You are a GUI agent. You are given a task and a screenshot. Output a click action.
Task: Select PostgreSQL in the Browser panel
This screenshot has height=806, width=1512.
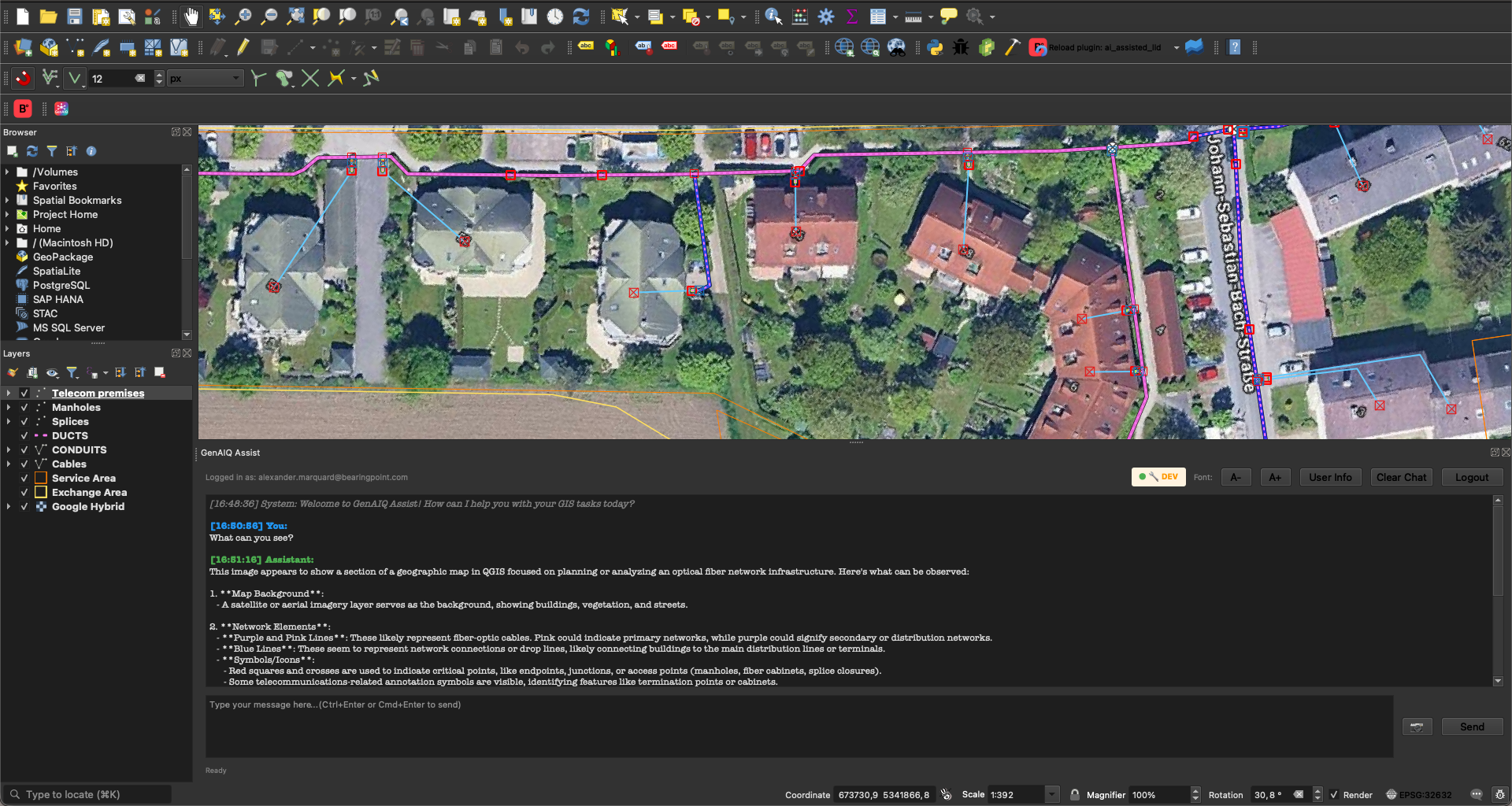(x=61, y=286)
